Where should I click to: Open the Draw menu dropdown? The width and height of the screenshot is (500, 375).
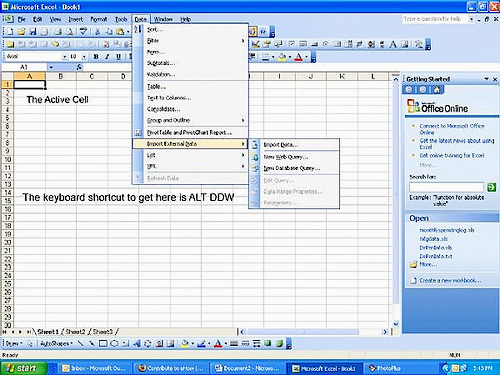tap(14, 343)
